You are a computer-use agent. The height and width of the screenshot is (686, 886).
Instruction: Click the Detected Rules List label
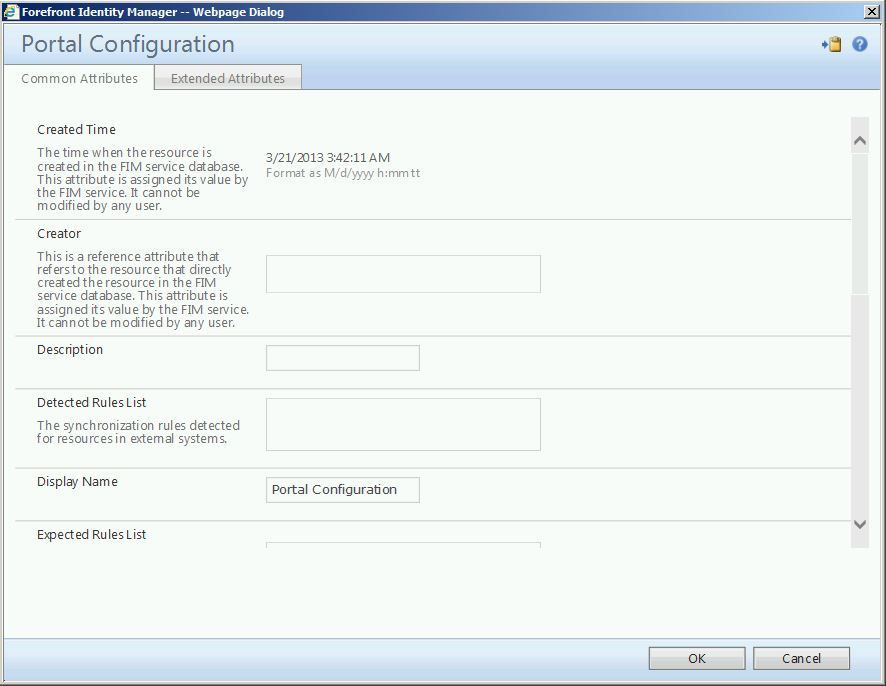(92, 402)
